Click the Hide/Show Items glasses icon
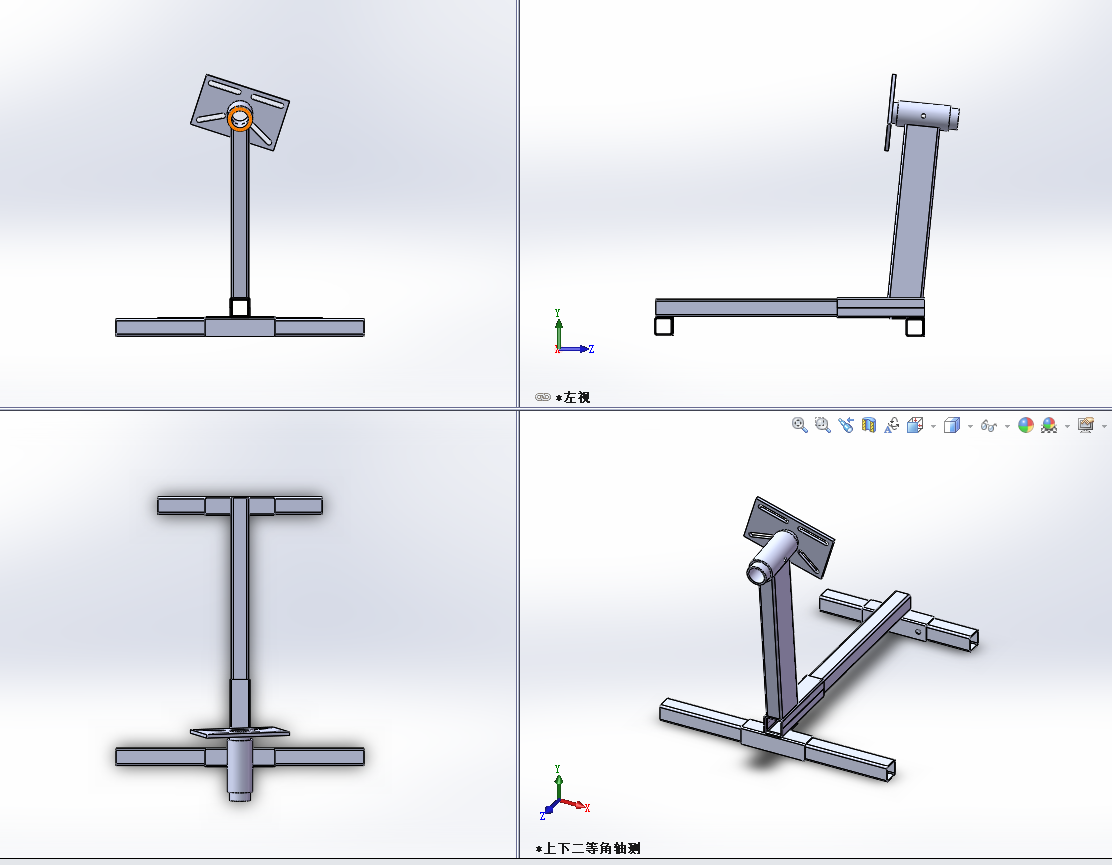1112x865 pixels. pos(989,425)
